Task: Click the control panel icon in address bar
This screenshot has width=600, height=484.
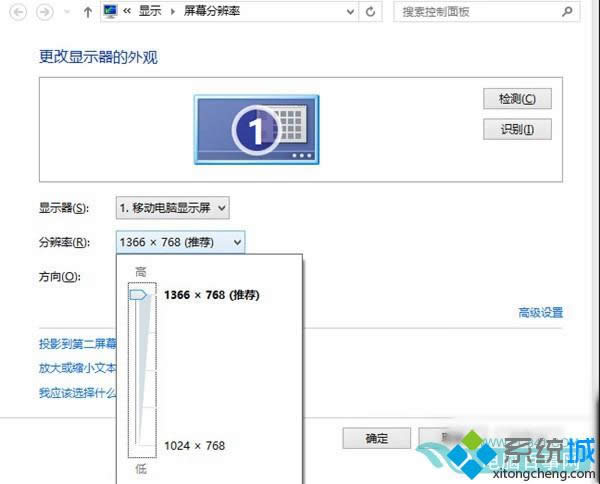Action: click(x=111, y=11)
